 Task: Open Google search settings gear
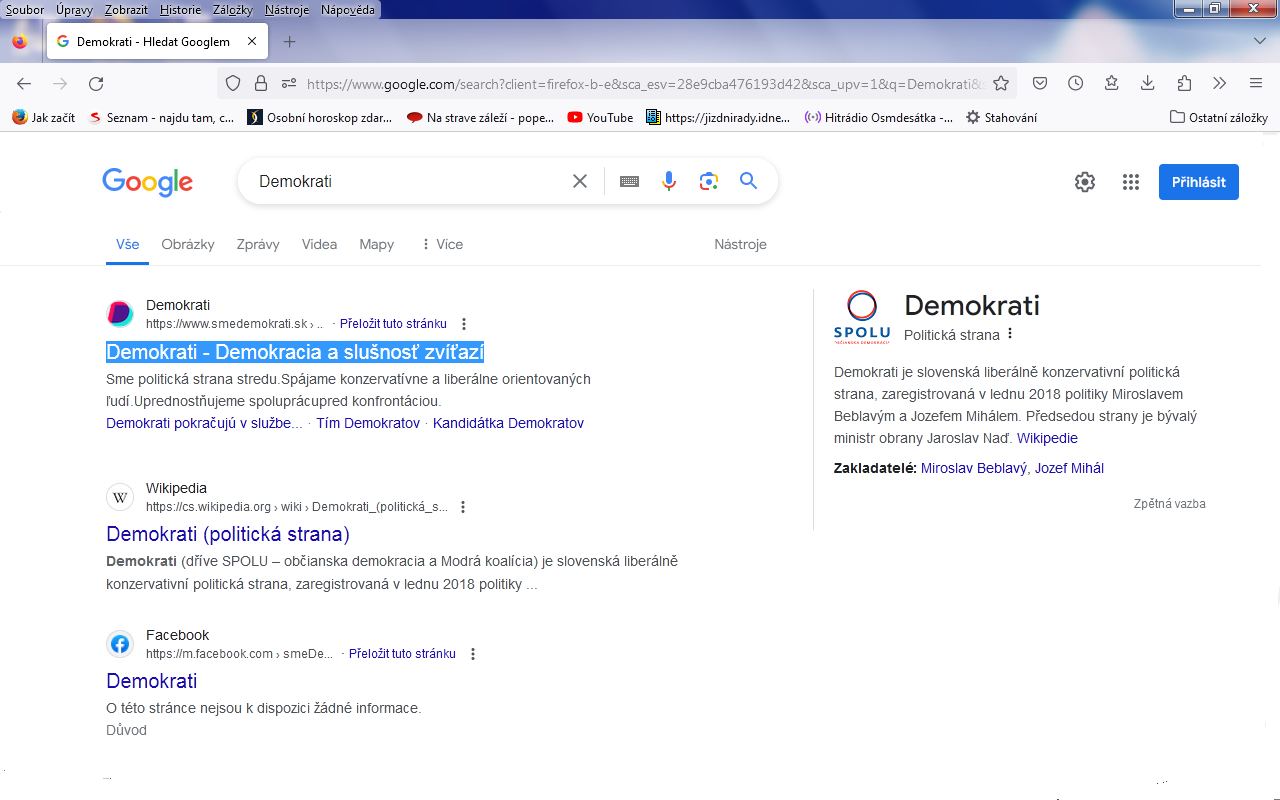pyautogui.click(x=1085, y=182)
